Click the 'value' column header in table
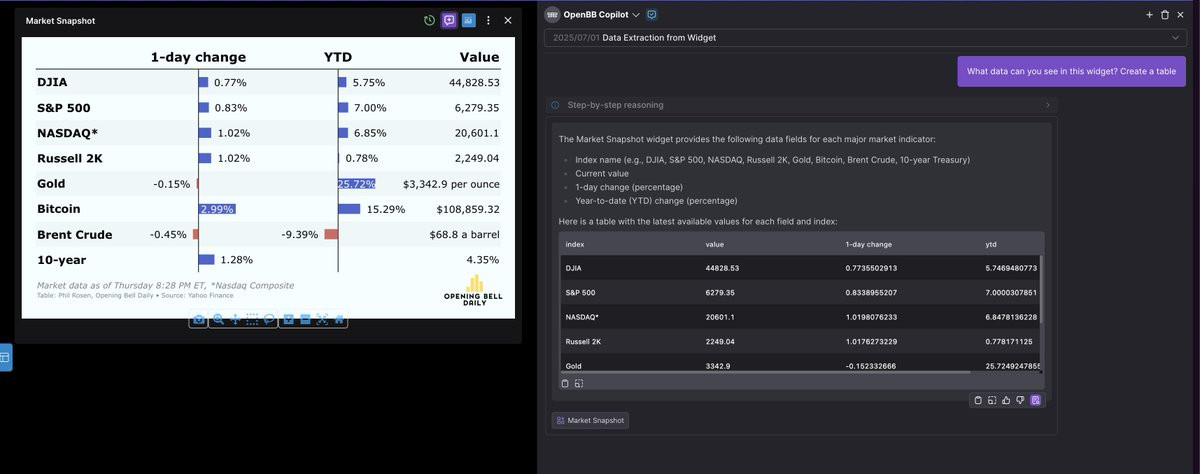Viewport: 1200px width, 474px height. point(715,244)
